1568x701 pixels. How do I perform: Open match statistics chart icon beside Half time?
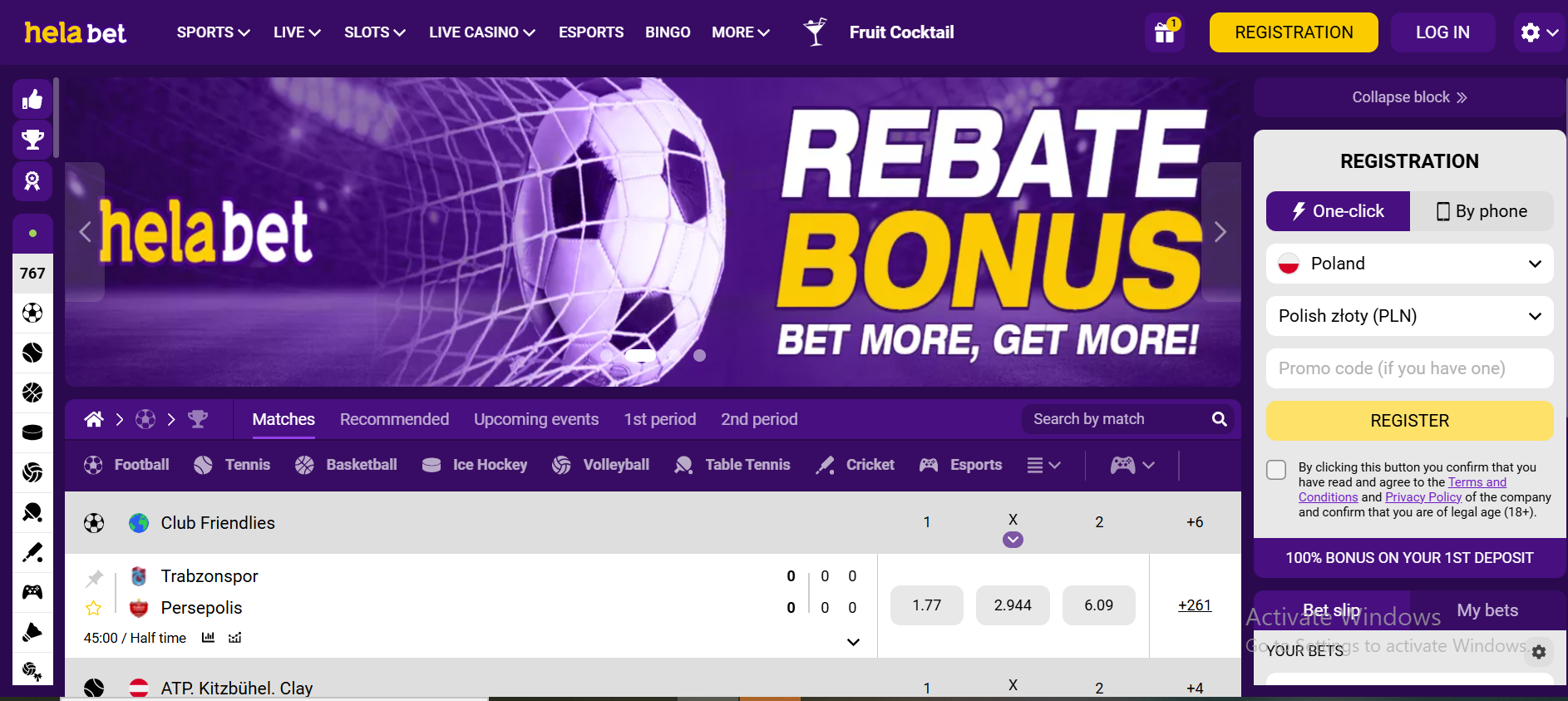pos(209,638)
